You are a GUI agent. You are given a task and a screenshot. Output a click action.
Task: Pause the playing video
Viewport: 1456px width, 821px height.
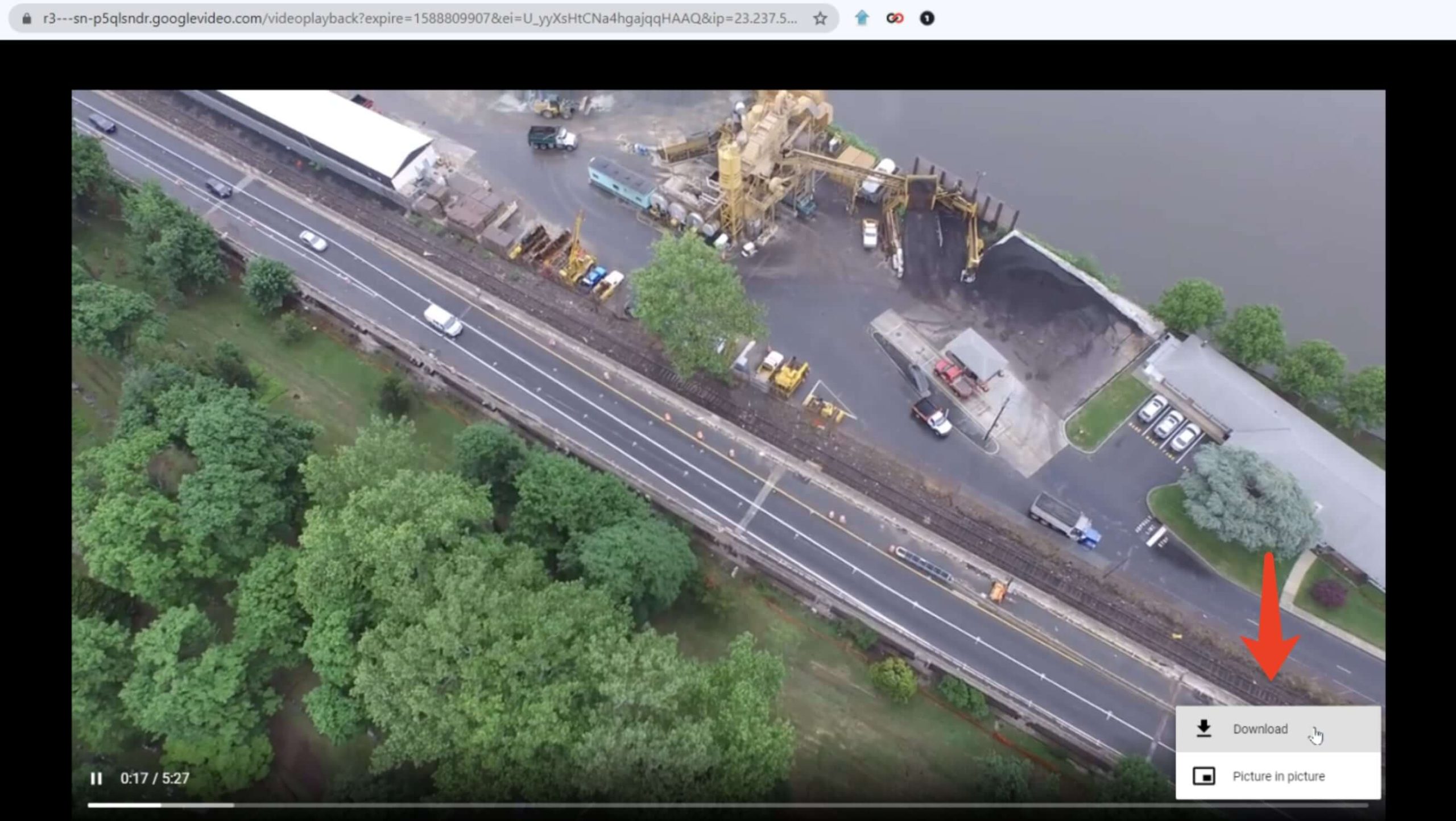click(x=96, y=778)
